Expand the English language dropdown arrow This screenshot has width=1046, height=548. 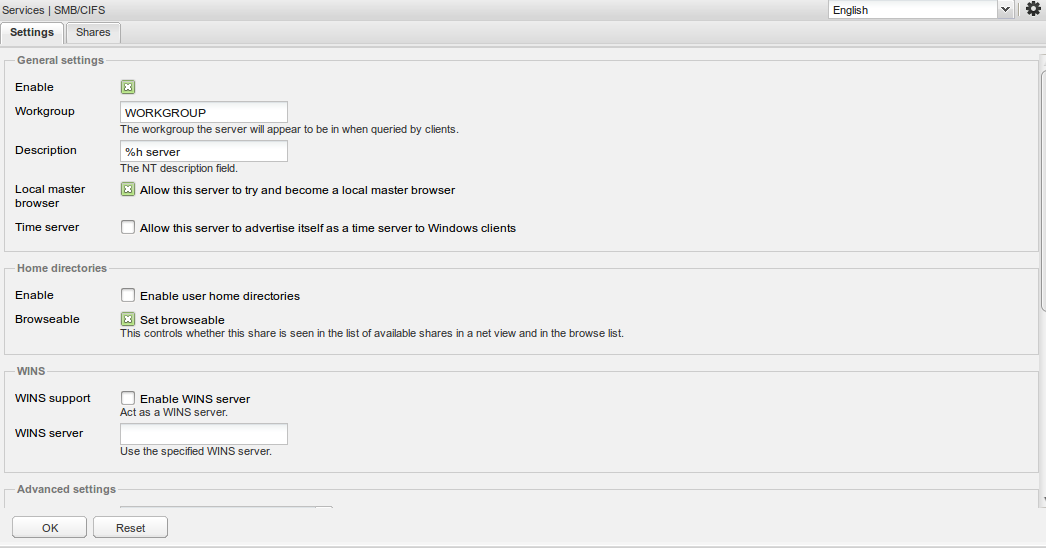1005,9
